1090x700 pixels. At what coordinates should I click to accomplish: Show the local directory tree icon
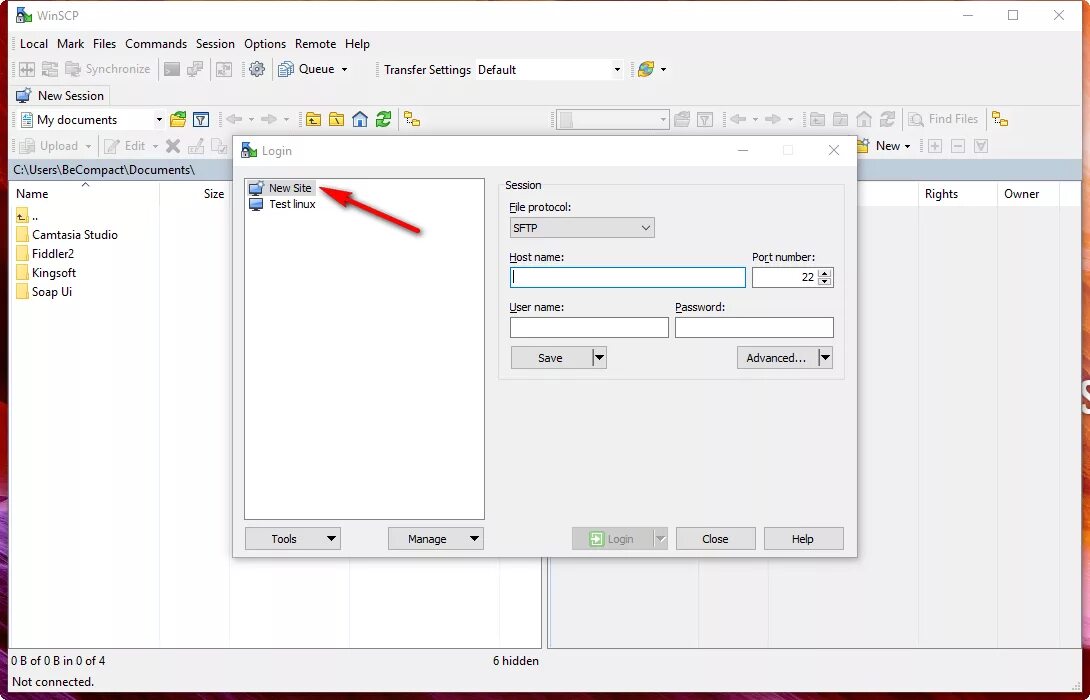[412, 120]
